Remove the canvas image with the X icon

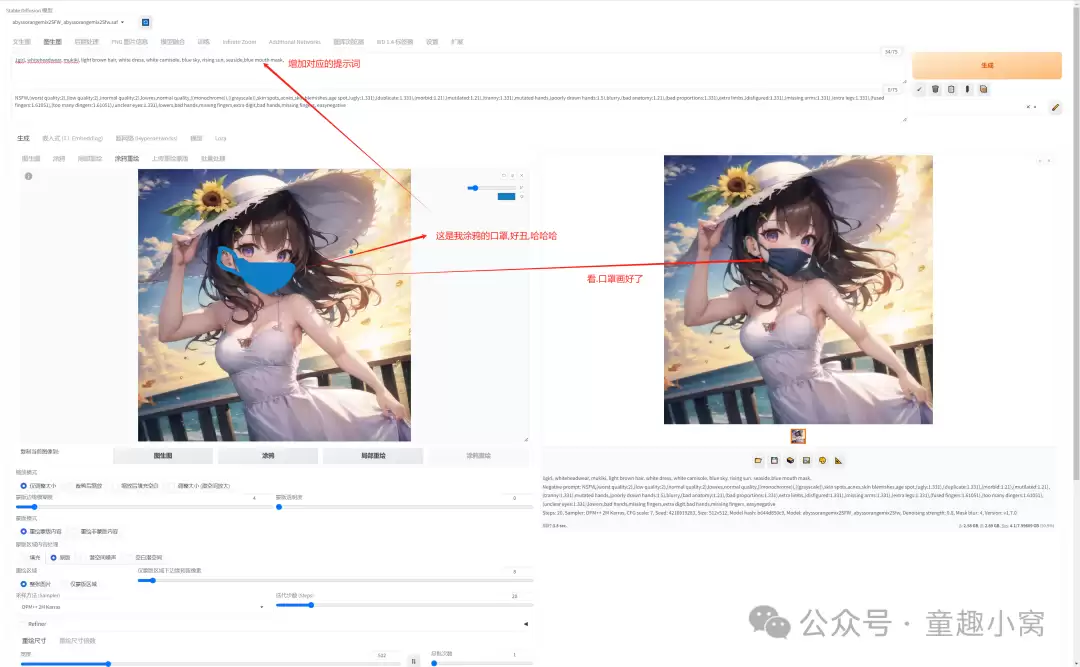click(521, 176)
